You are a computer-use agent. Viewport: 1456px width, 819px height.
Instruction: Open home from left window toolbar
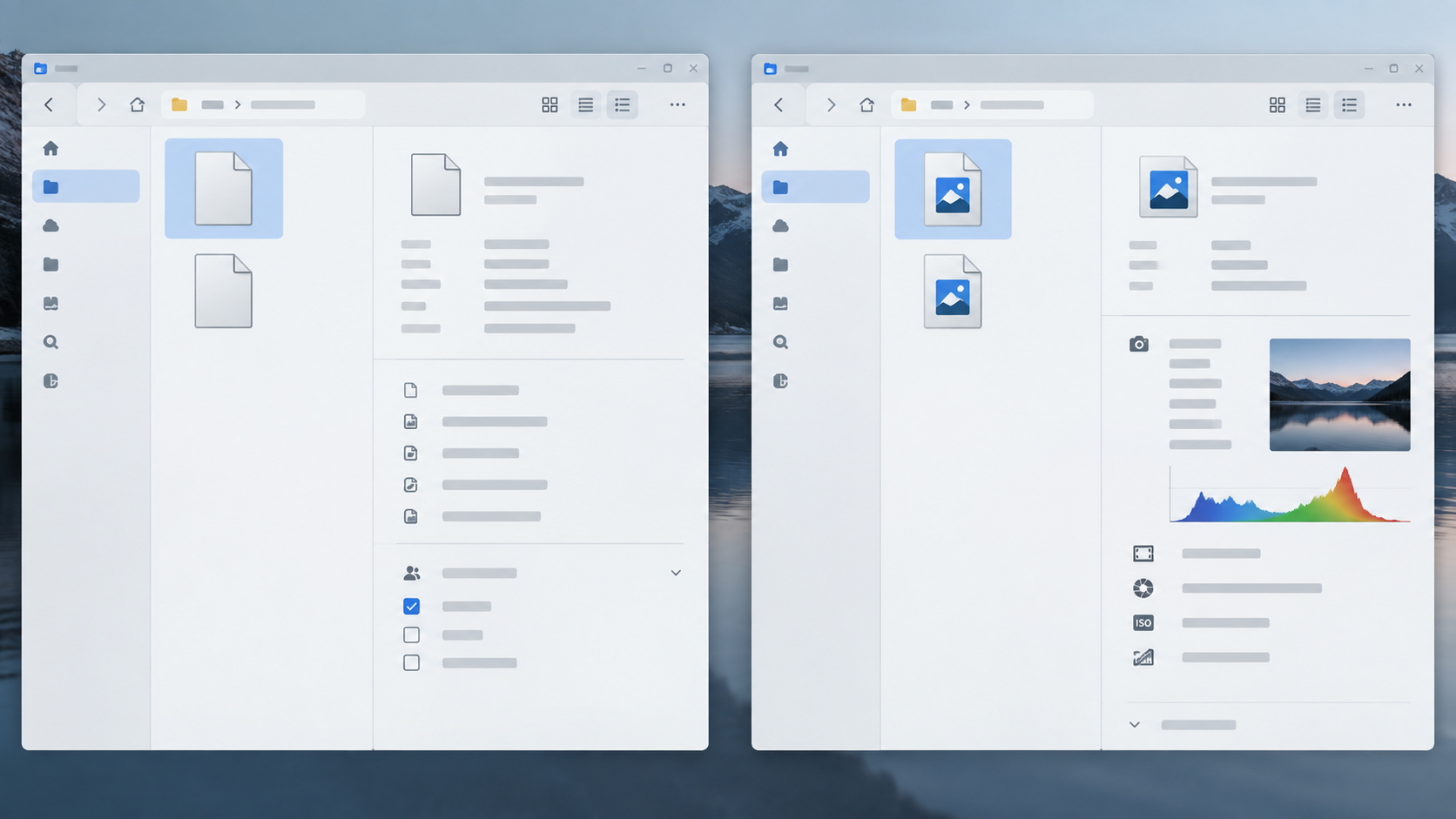click(137, 104)
